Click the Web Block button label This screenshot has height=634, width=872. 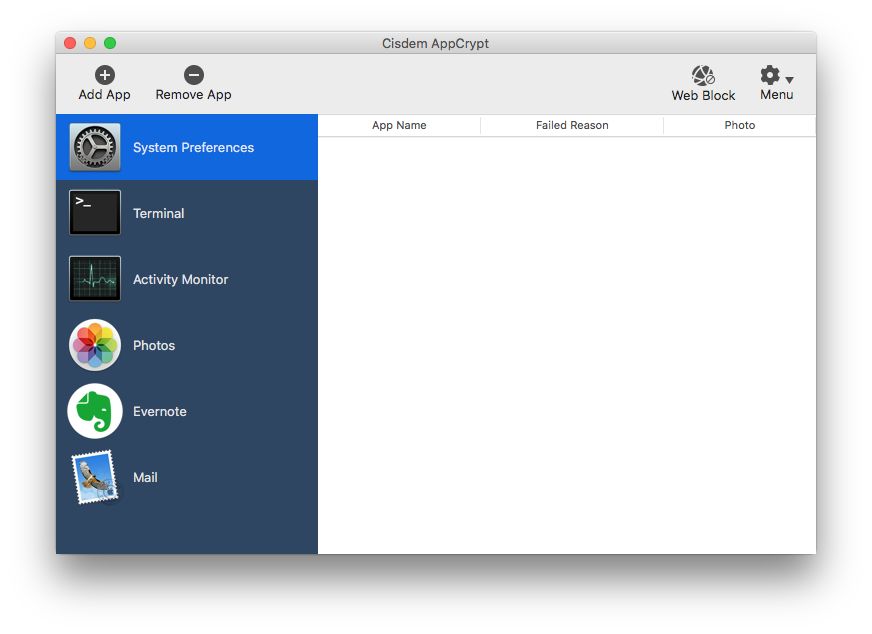(703, 96)
